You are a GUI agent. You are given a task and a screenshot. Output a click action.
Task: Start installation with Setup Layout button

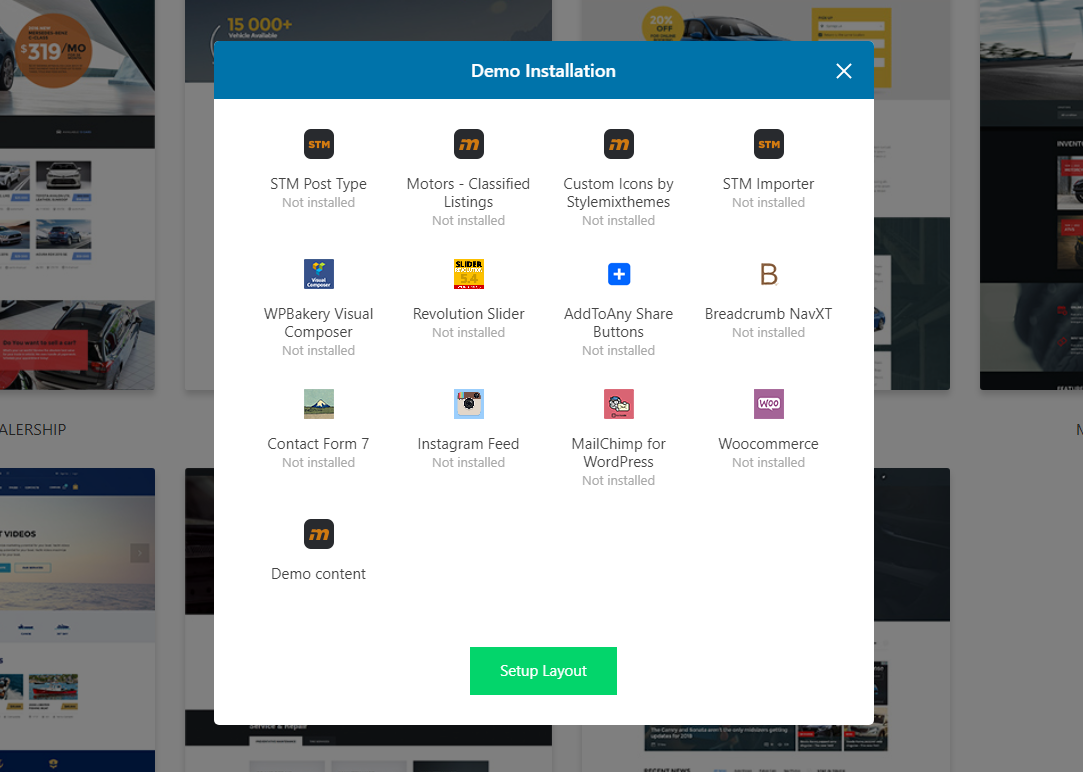(543, 670)
